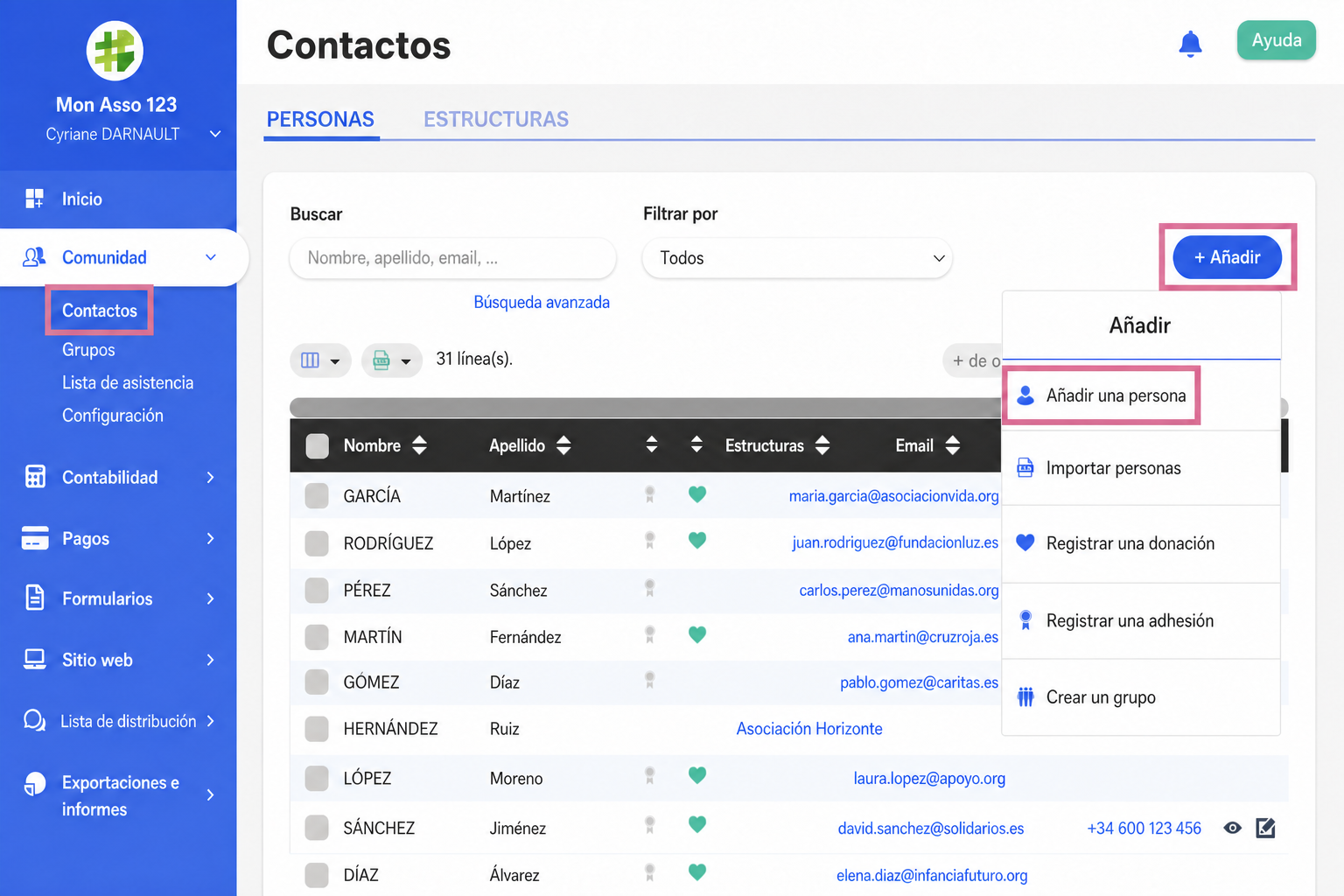Collapse the Comunidad menu chevron
The image size is (1344, 896).
click(x=211, y=257)
